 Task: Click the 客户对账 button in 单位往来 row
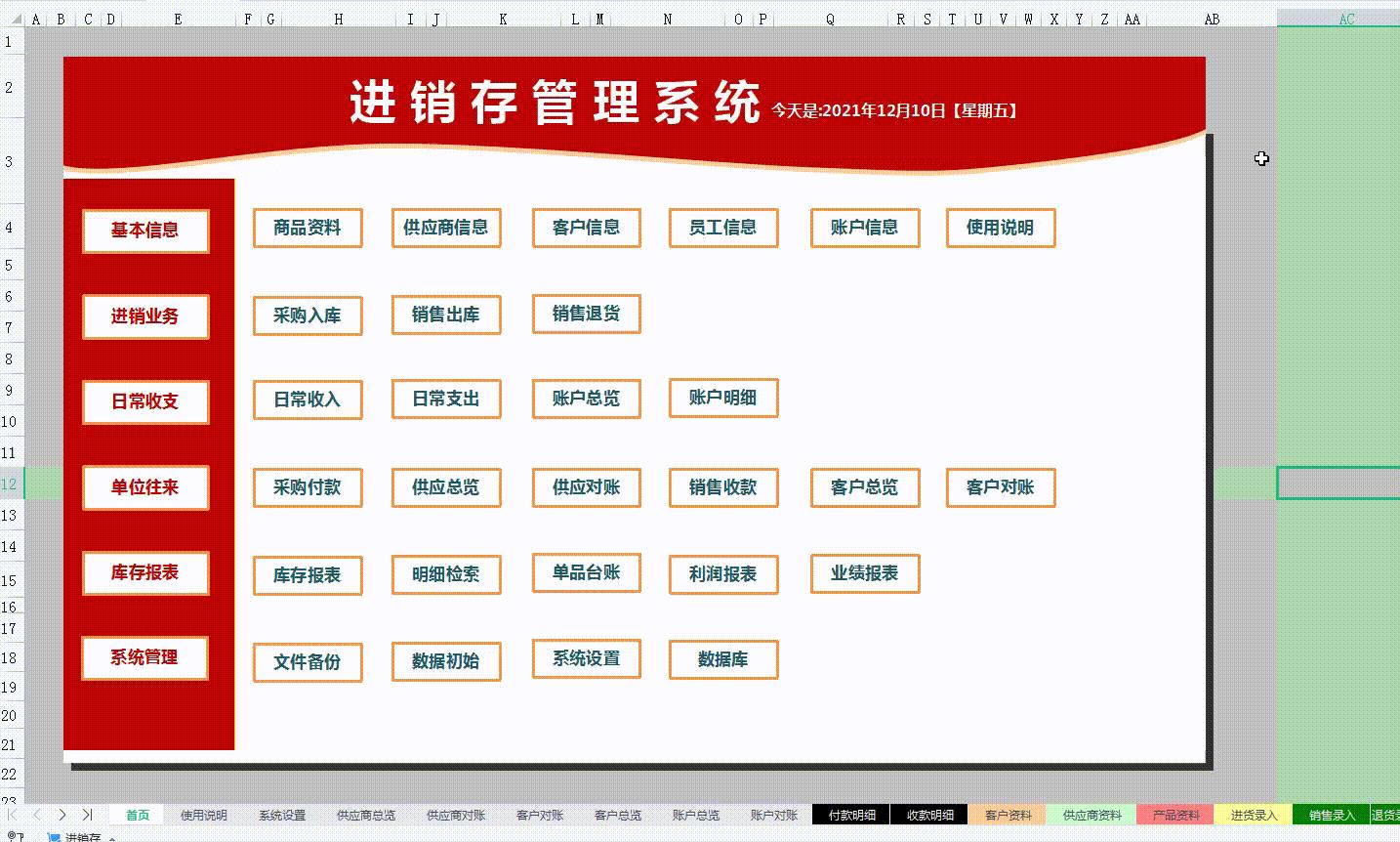click(1001, 487)
